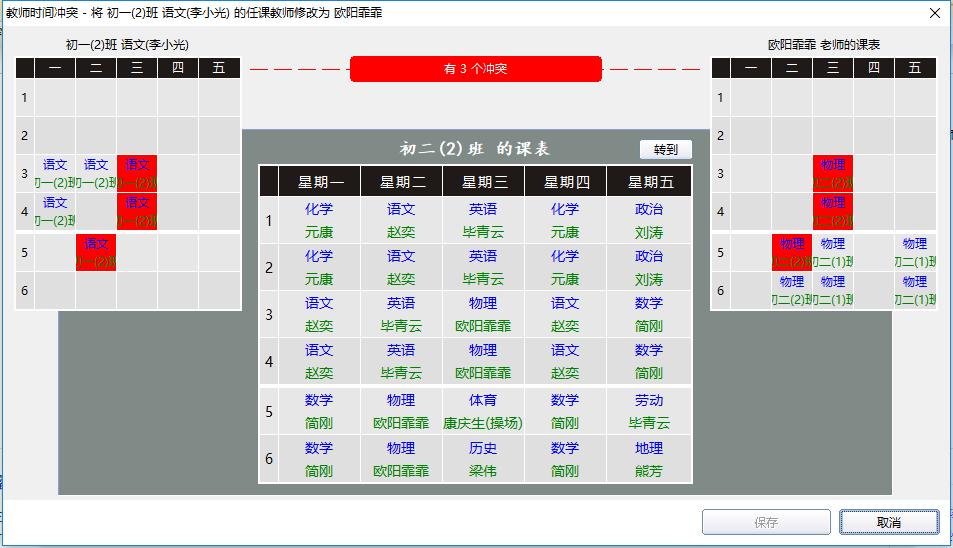Click red 语文 conflict cell in left period 5
The width and height of the screenshot is (953, 548).
(96, 252)
